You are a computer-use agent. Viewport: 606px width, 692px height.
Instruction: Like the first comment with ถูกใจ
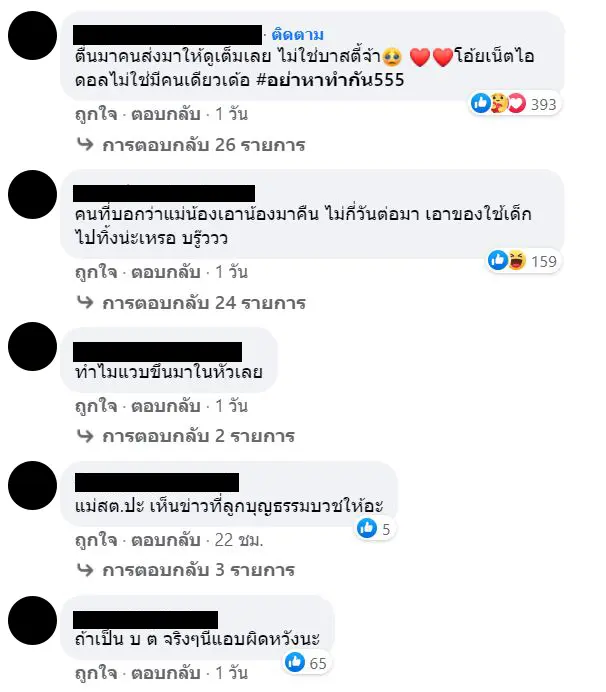tap(96, 114)
